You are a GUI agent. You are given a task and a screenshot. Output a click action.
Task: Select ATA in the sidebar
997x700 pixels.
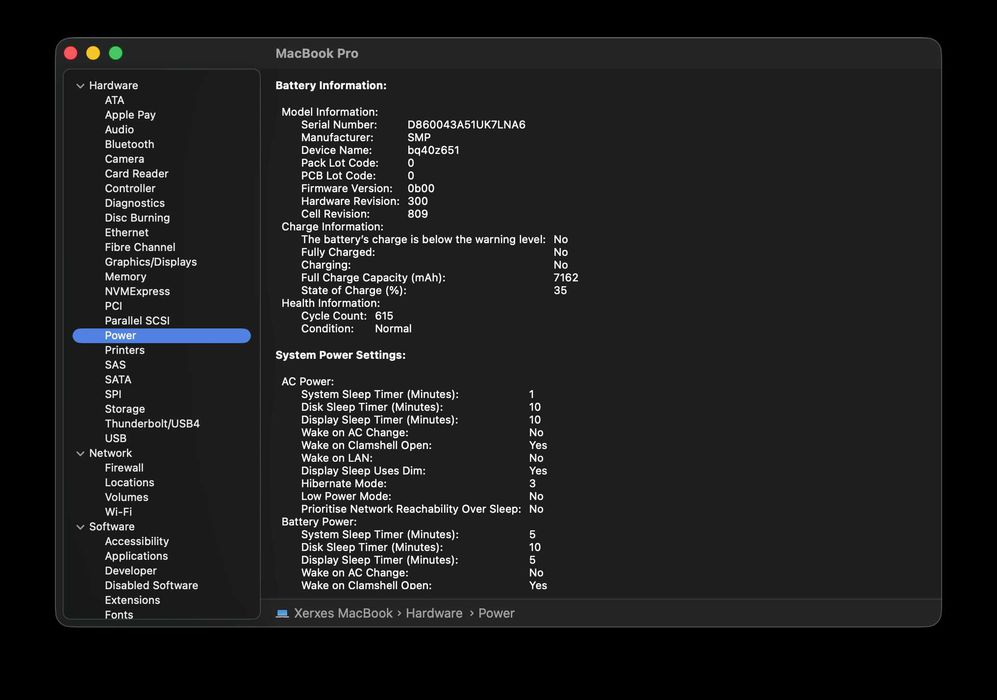tap(114, 100)
